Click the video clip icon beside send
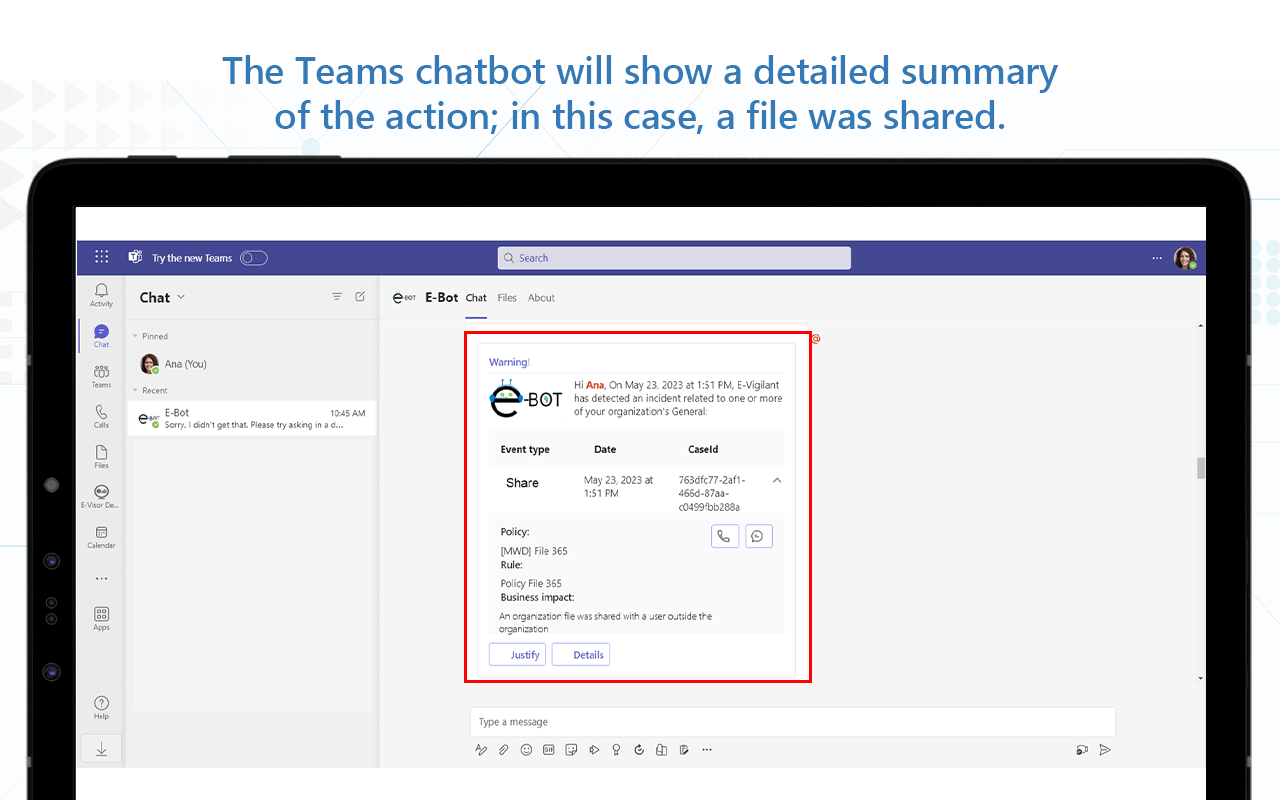 (x=1082, y=749)
